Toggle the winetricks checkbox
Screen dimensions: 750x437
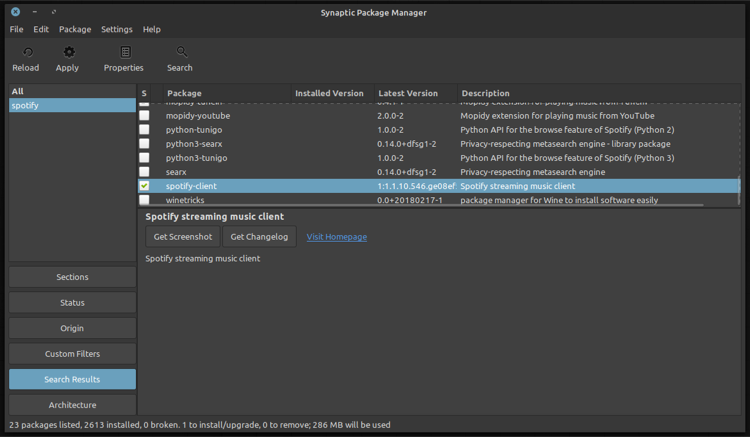144,200
